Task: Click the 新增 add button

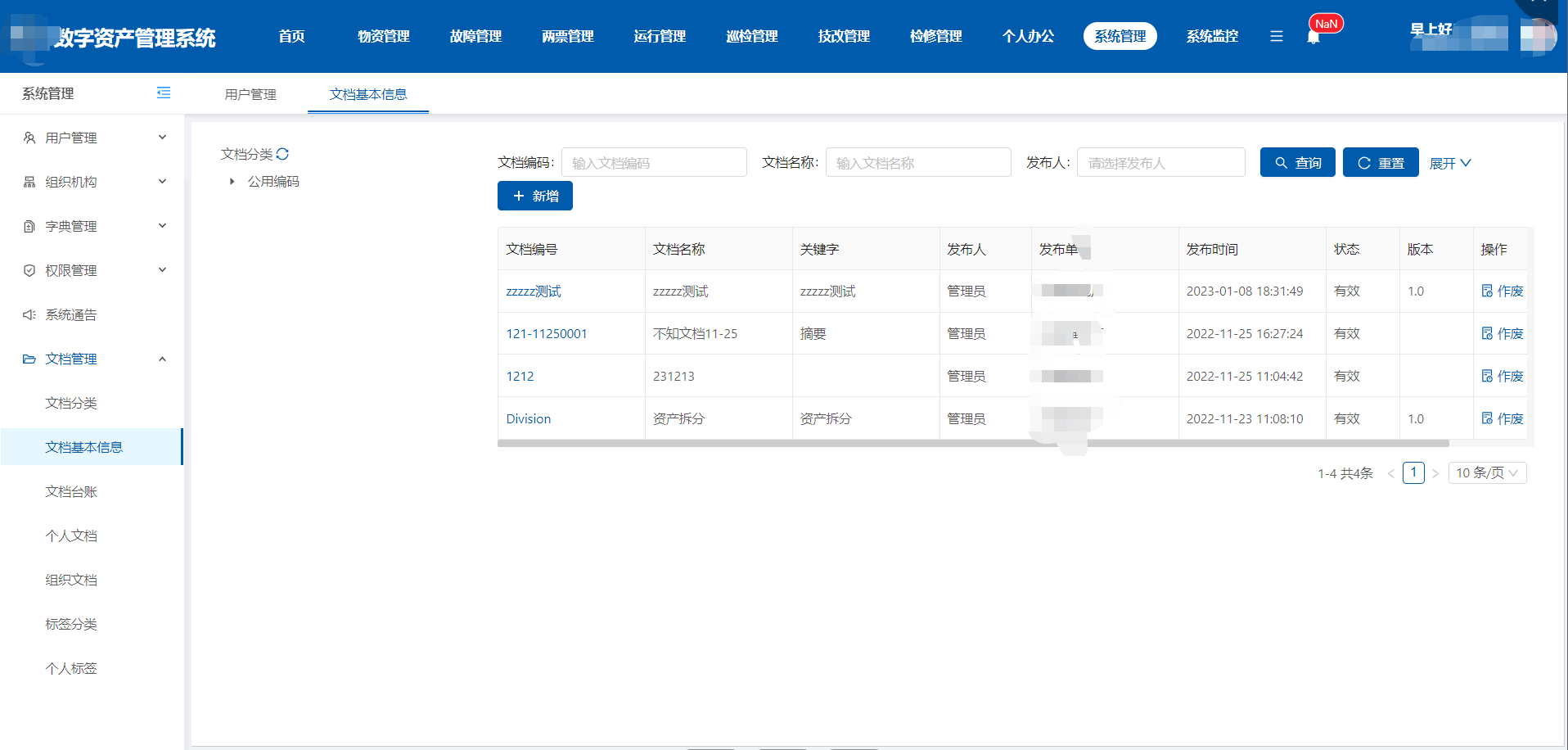Action: [534, 196]
